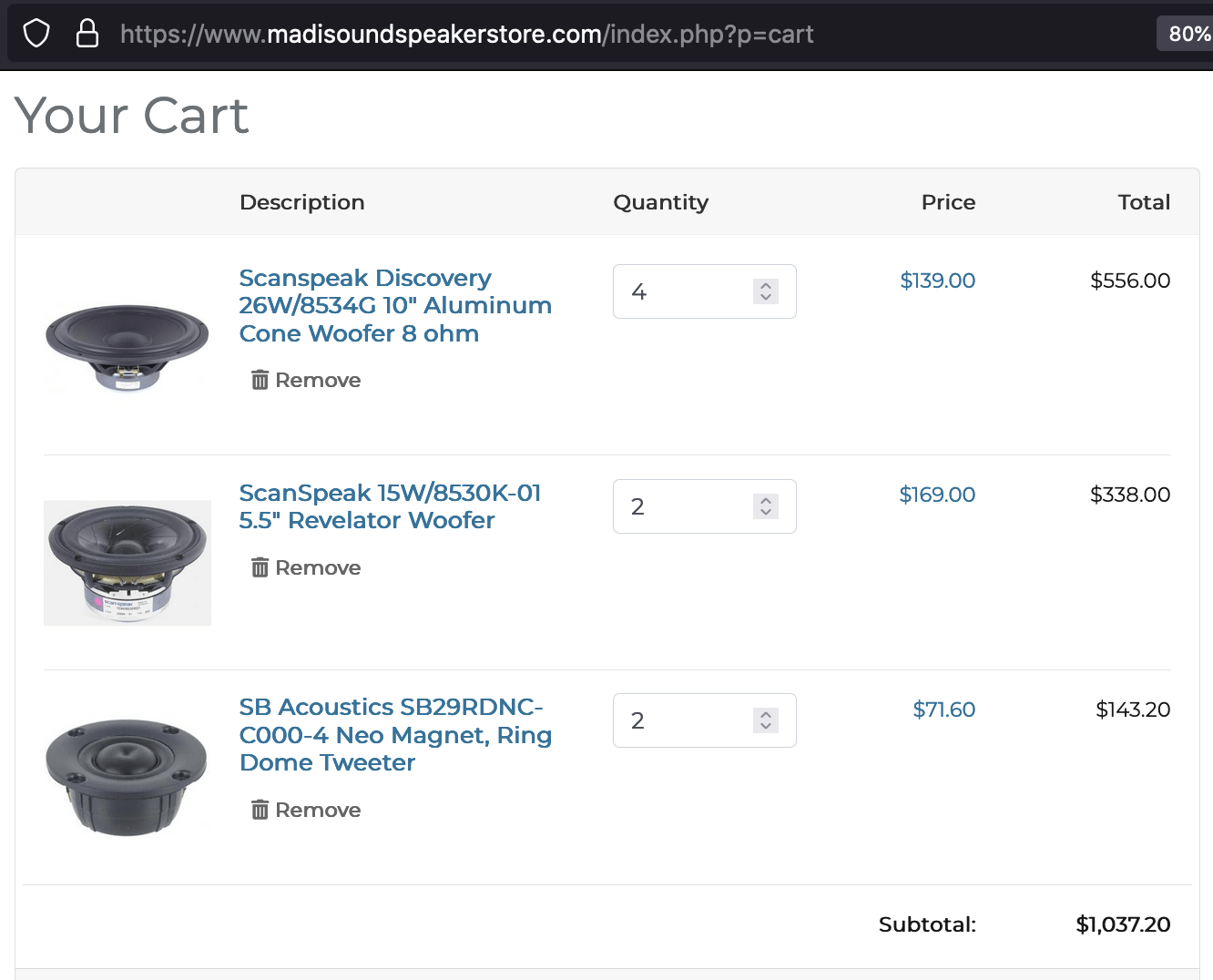Click the quantity stepper arrows for Revelator woofer

coord(766,506)
